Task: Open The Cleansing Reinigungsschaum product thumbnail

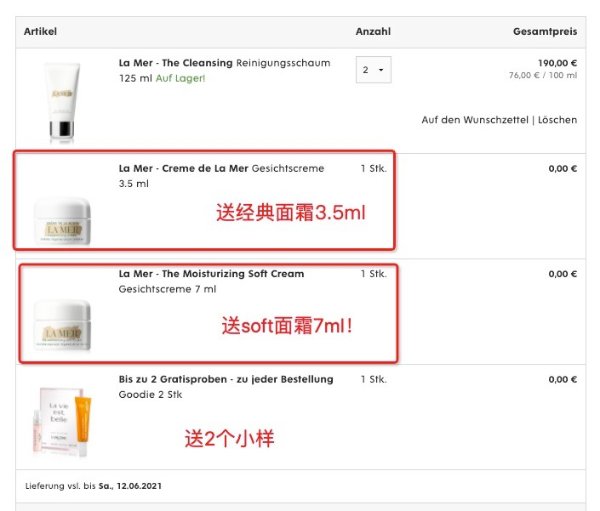Action: 62,102
